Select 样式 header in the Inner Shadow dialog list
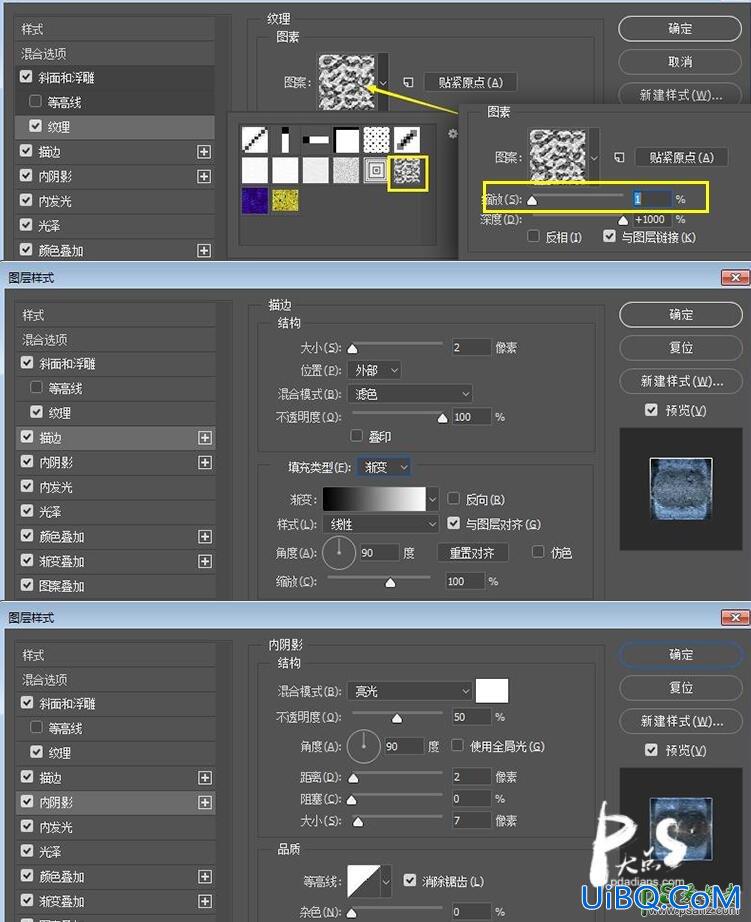Screen dimensions: 751x922 pos(115,655)
